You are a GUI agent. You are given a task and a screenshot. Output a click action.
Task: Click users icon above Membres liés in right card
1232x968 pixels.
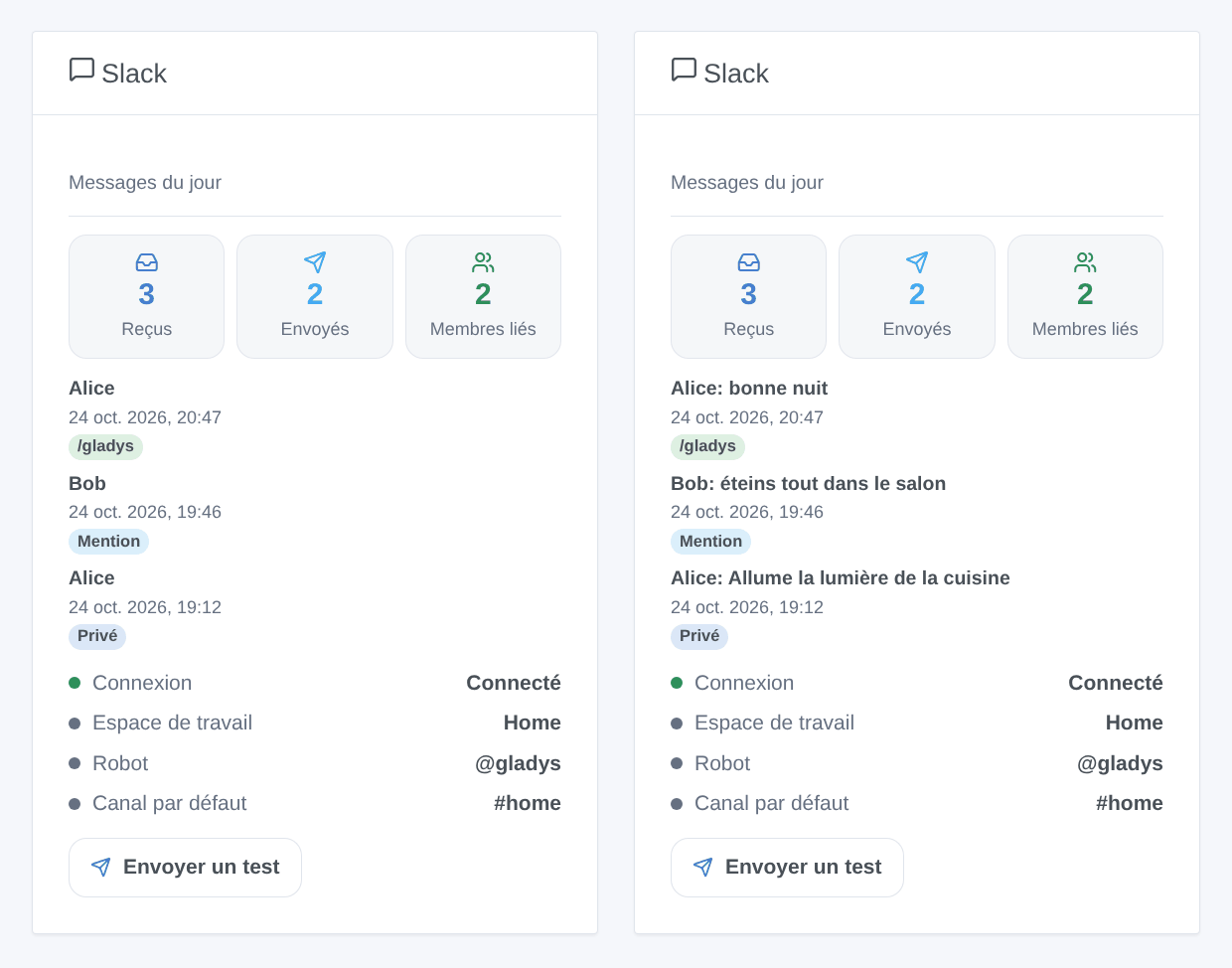(x=1085, y=262)
